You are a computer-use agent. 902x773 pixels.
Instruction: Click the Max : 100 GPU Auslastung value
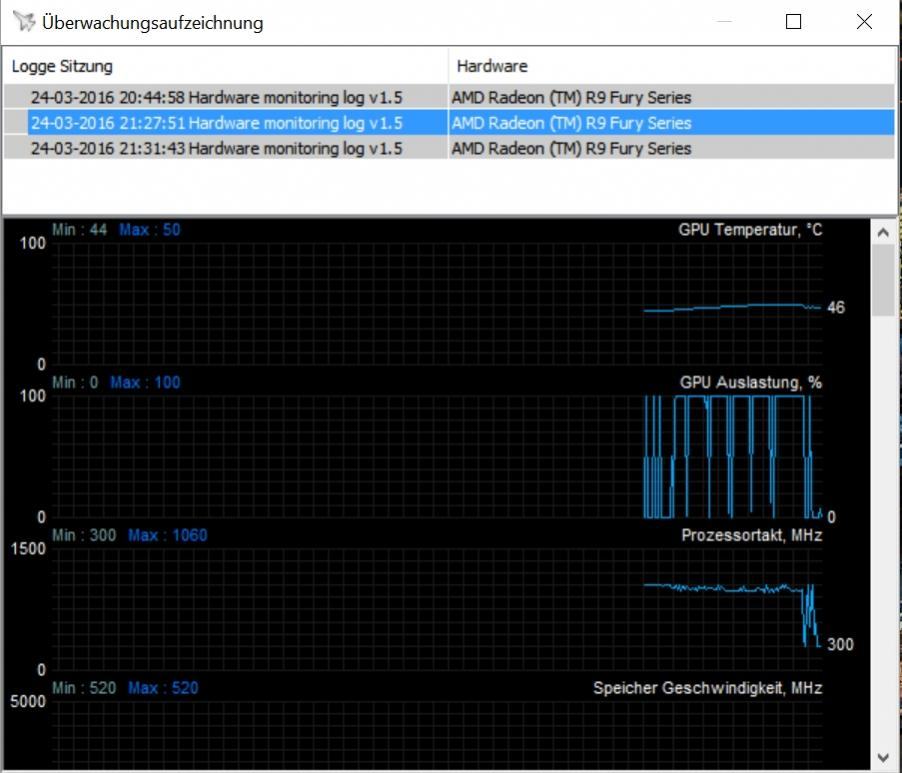tap(146, 382)
